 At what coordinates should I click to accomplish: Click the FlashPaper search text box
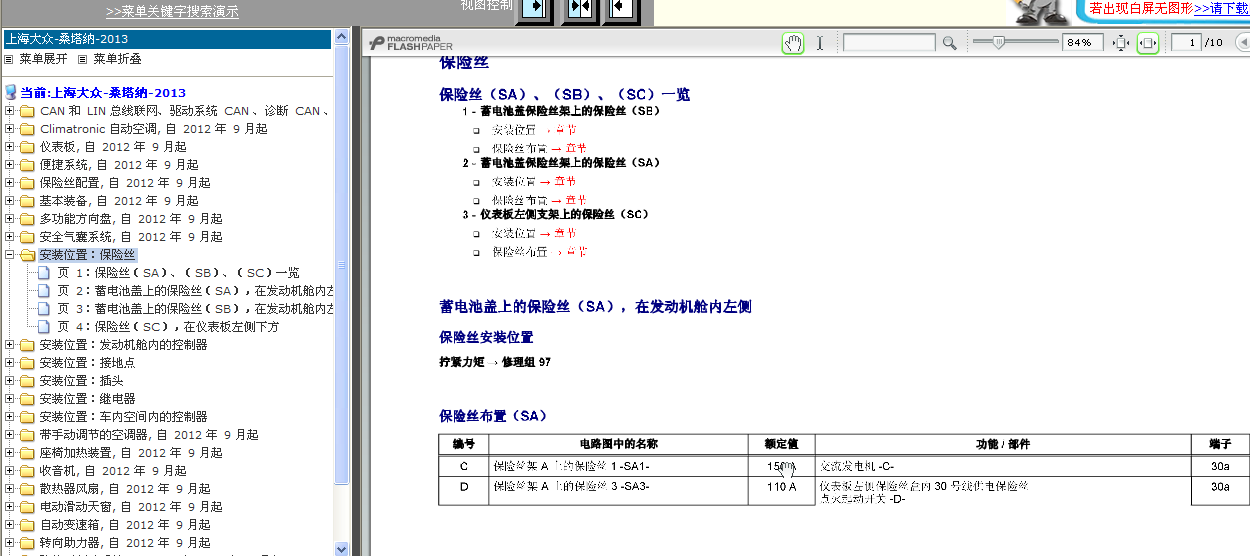point(889,43)
